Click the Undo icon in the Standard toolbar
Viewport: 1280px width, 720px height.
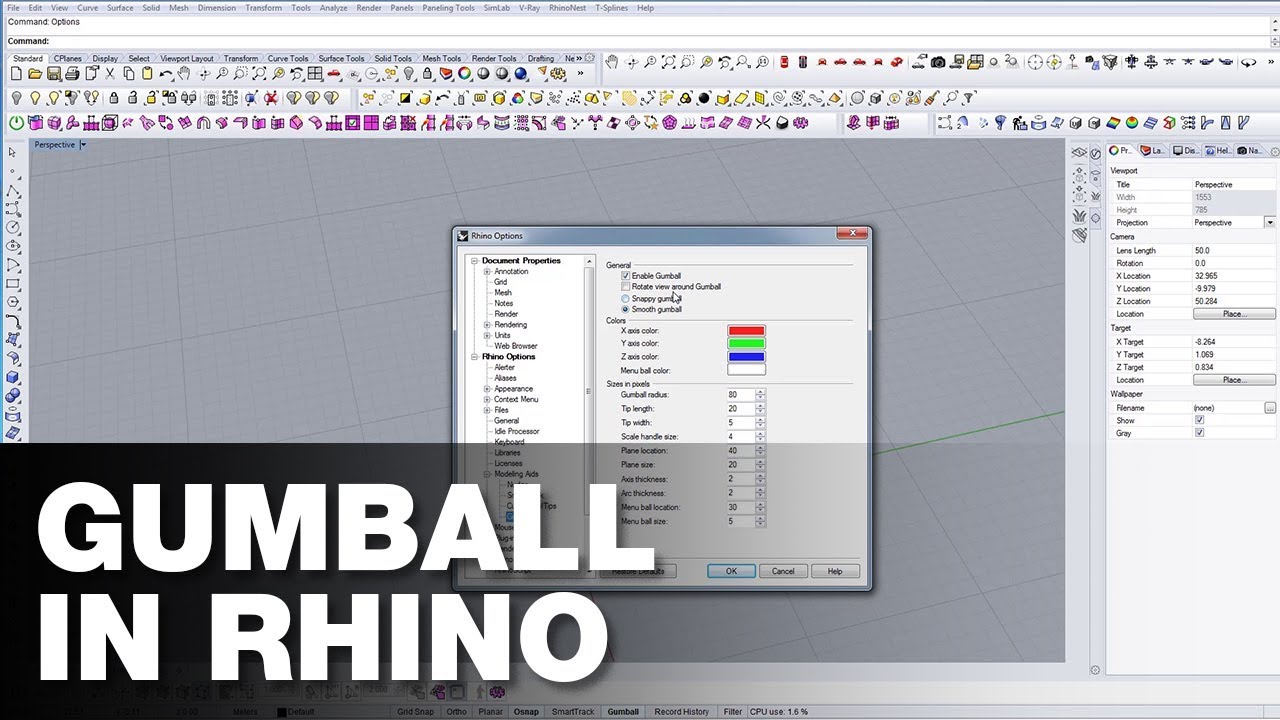click(166, 73)
